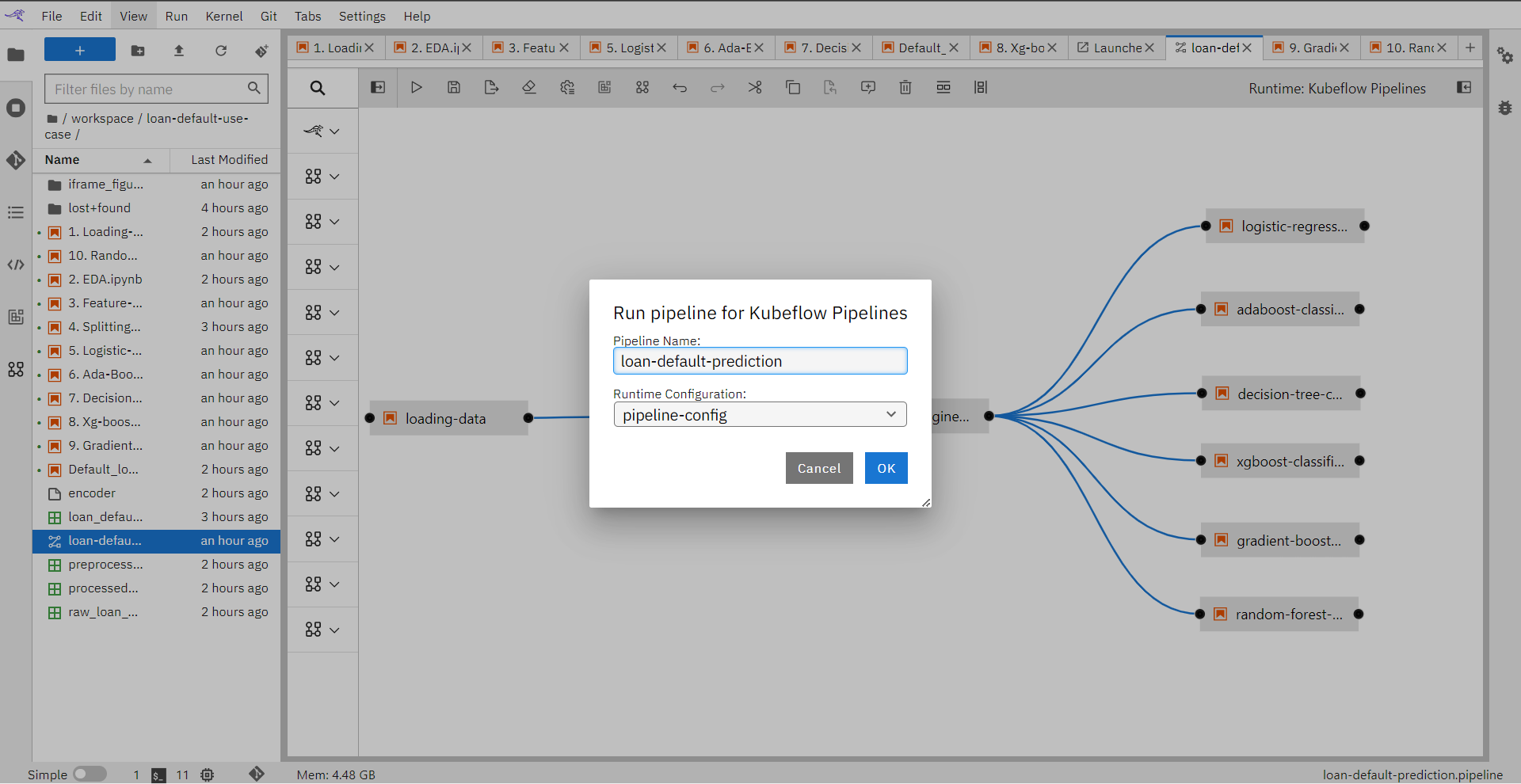Expand the second palette category chevron

pyautogui.click(x=334, y=177)
